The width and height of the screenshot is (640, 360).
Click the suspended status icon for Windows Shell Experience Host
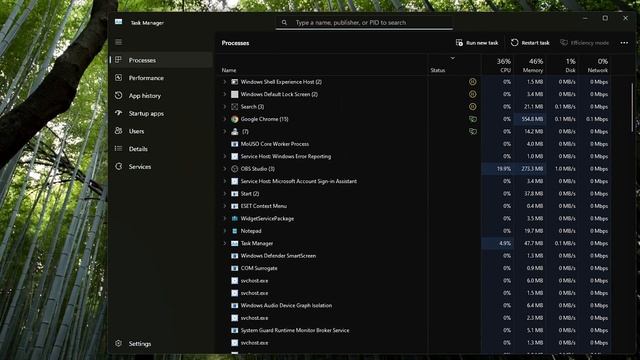click(473, 82)
